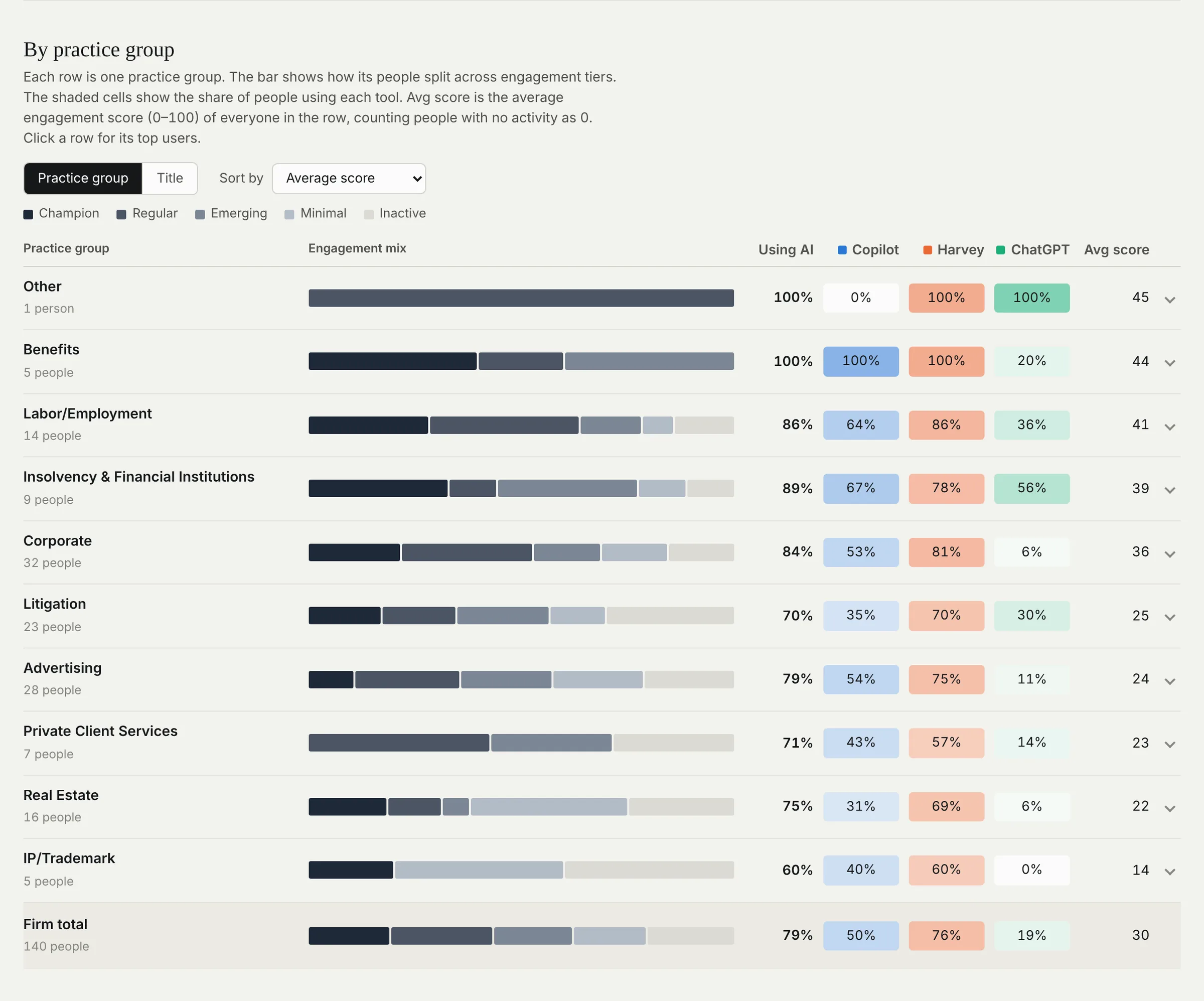Image resolution: width=1204 pixels, height=1001 pixels.
Task: Click the Using AI column header
Action: (786, 250)
